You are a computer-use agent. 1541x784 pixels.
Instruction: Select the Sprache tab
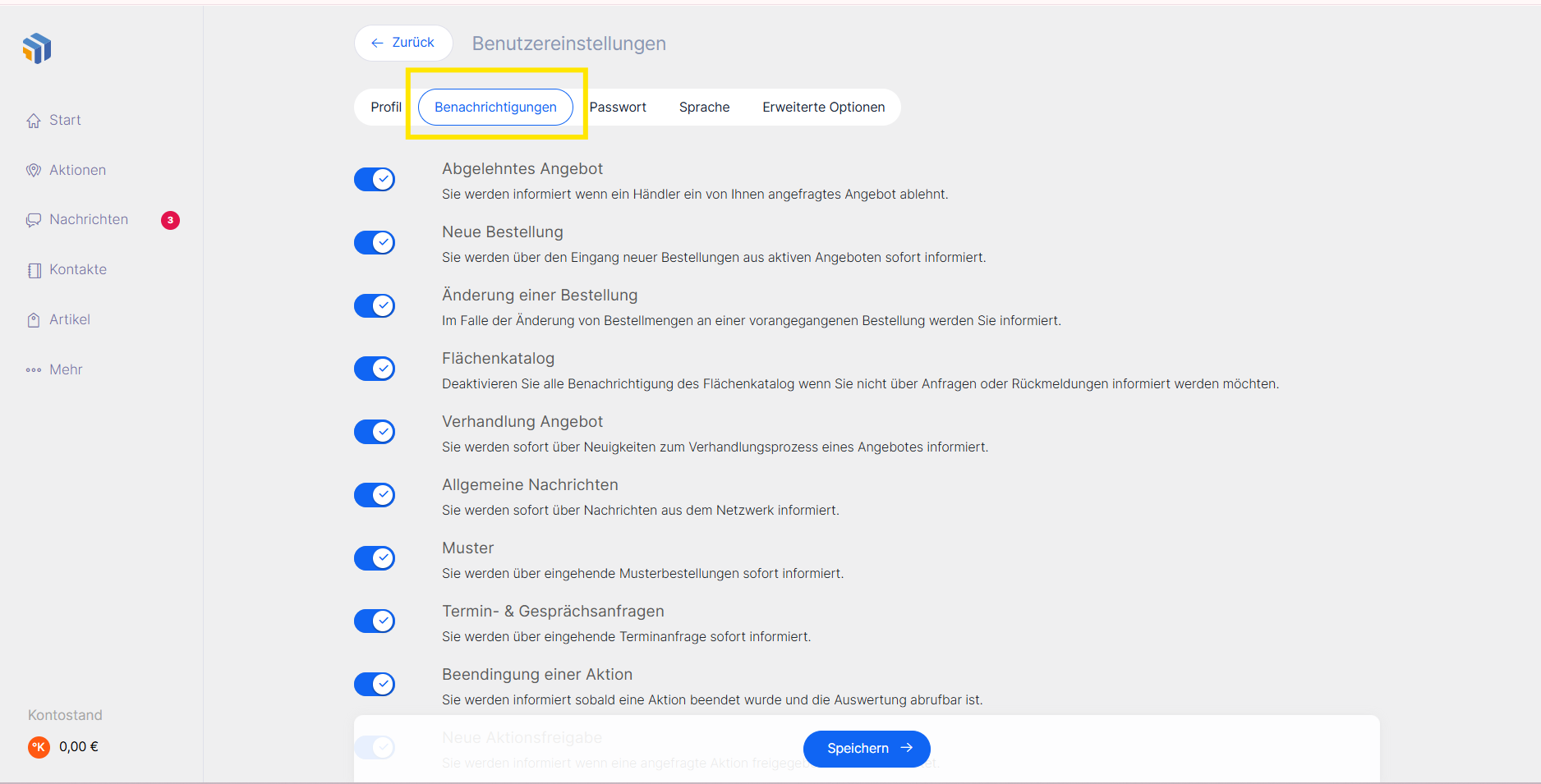[704, 108]
